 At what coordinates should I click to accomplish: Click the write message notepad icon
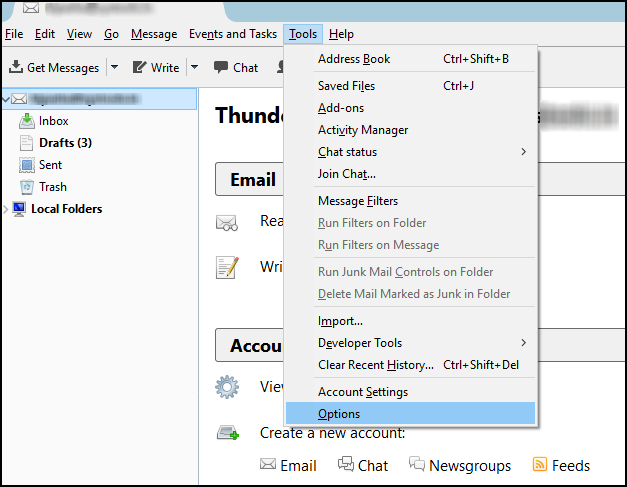tap(227, 267)
